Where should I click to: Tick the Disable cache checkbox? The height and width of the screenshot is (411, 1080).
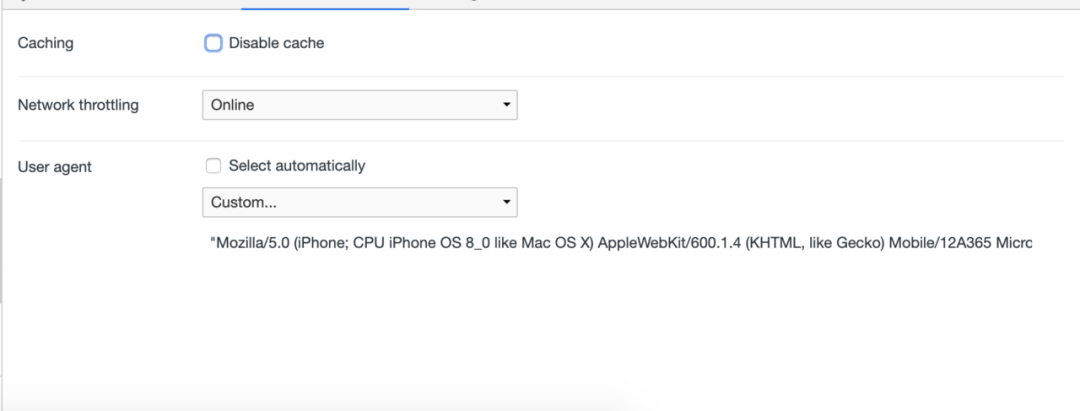pyautogui.click(x=213, y=43)
